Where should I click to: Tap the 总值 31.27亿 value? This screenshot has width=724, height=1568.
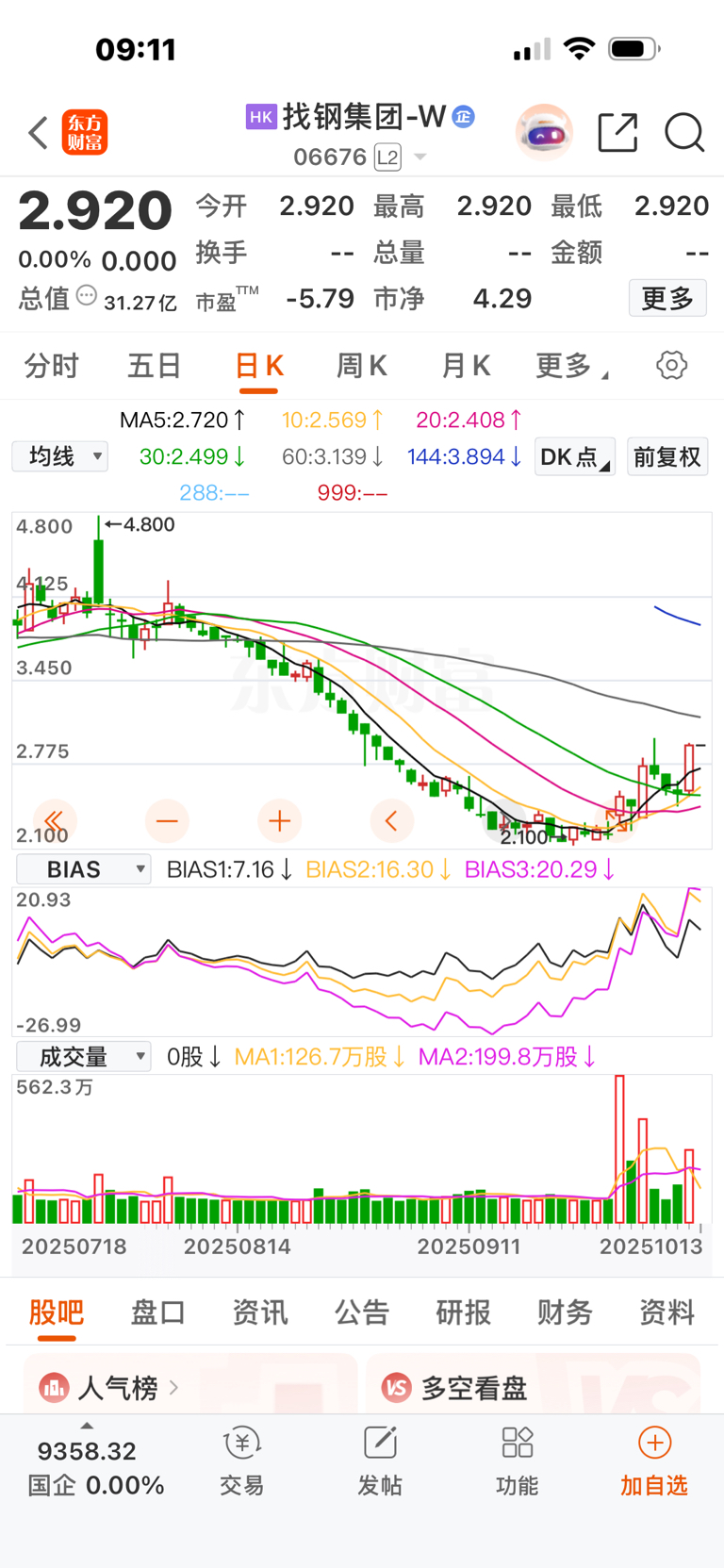[140, 303]
